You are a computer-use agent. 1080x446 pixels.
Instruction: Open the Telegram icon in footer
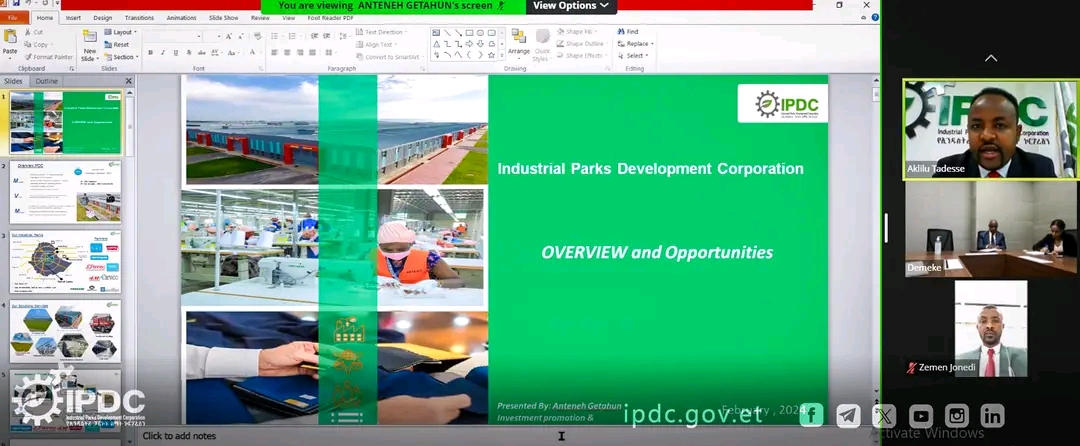click(848, 416)
